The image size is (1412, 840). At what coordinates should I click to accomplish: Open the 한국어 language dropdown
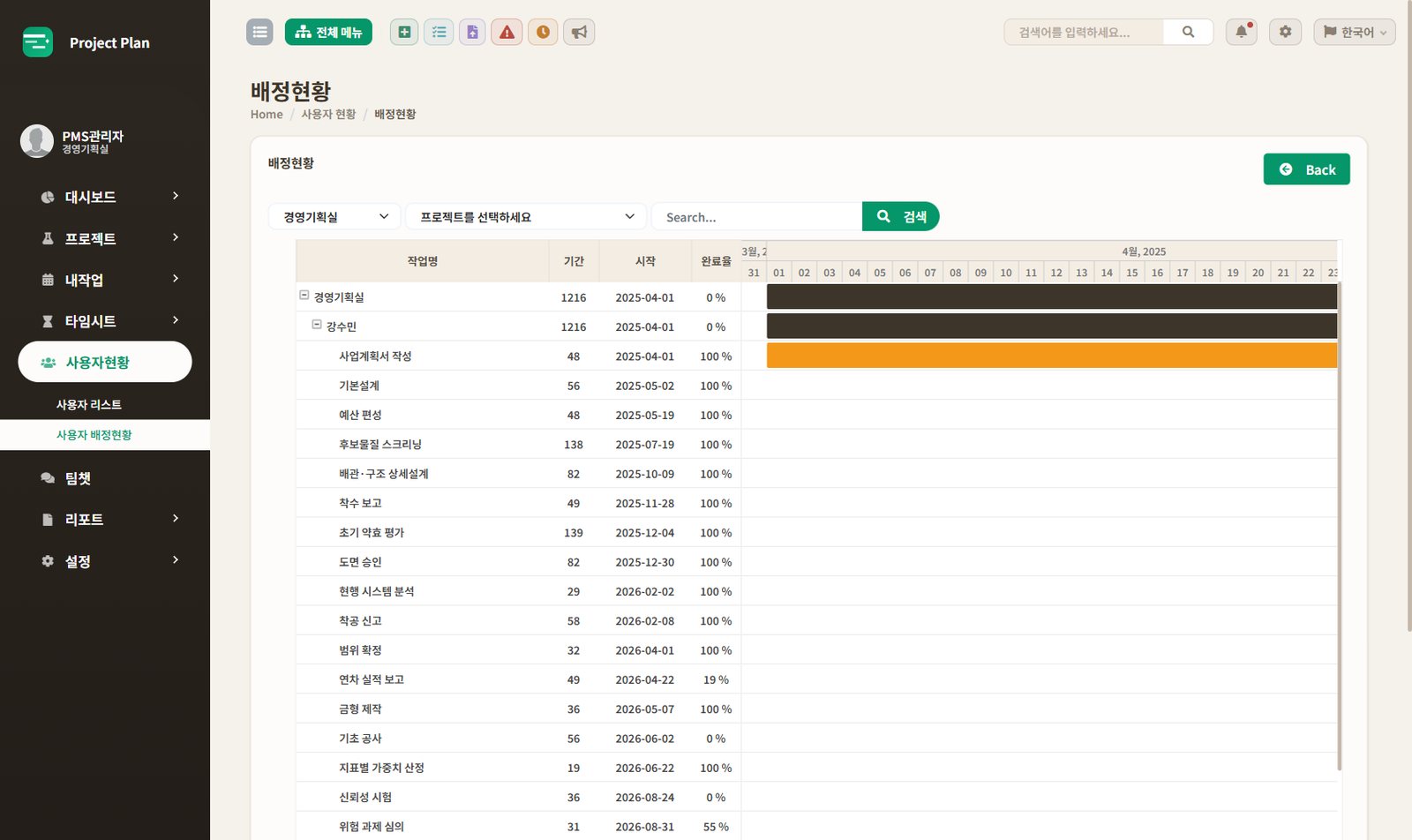[x=1354, y=32]
